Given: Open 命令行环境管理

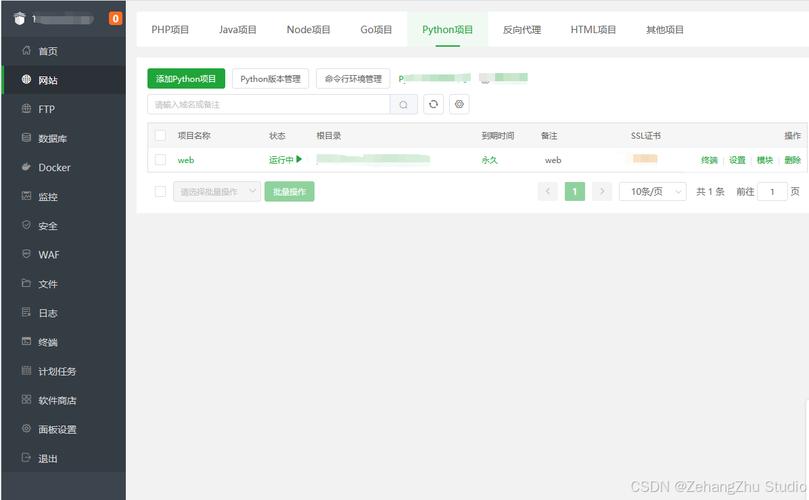Looking at the screenshot, I should [x=353, y=78].
